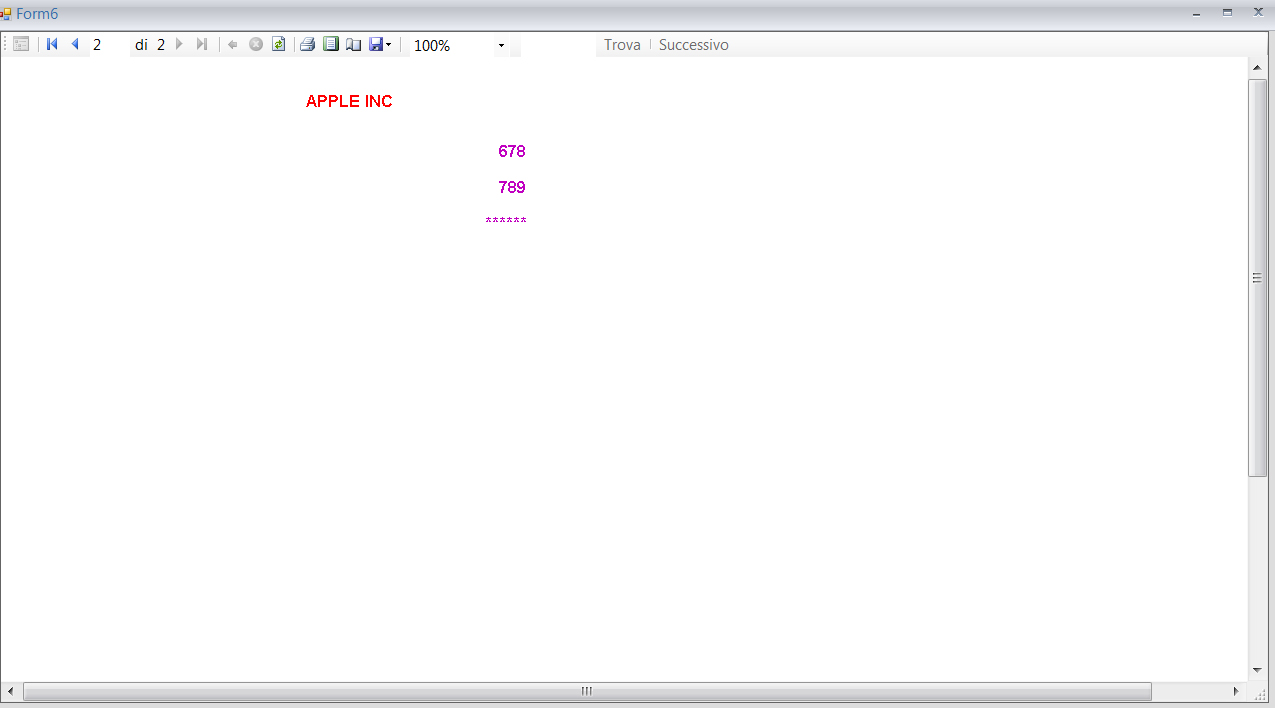This screenshot has height=708, width=1275.
Task: Click the horizontal scrollbar thumb
Action: click(587, 691)
